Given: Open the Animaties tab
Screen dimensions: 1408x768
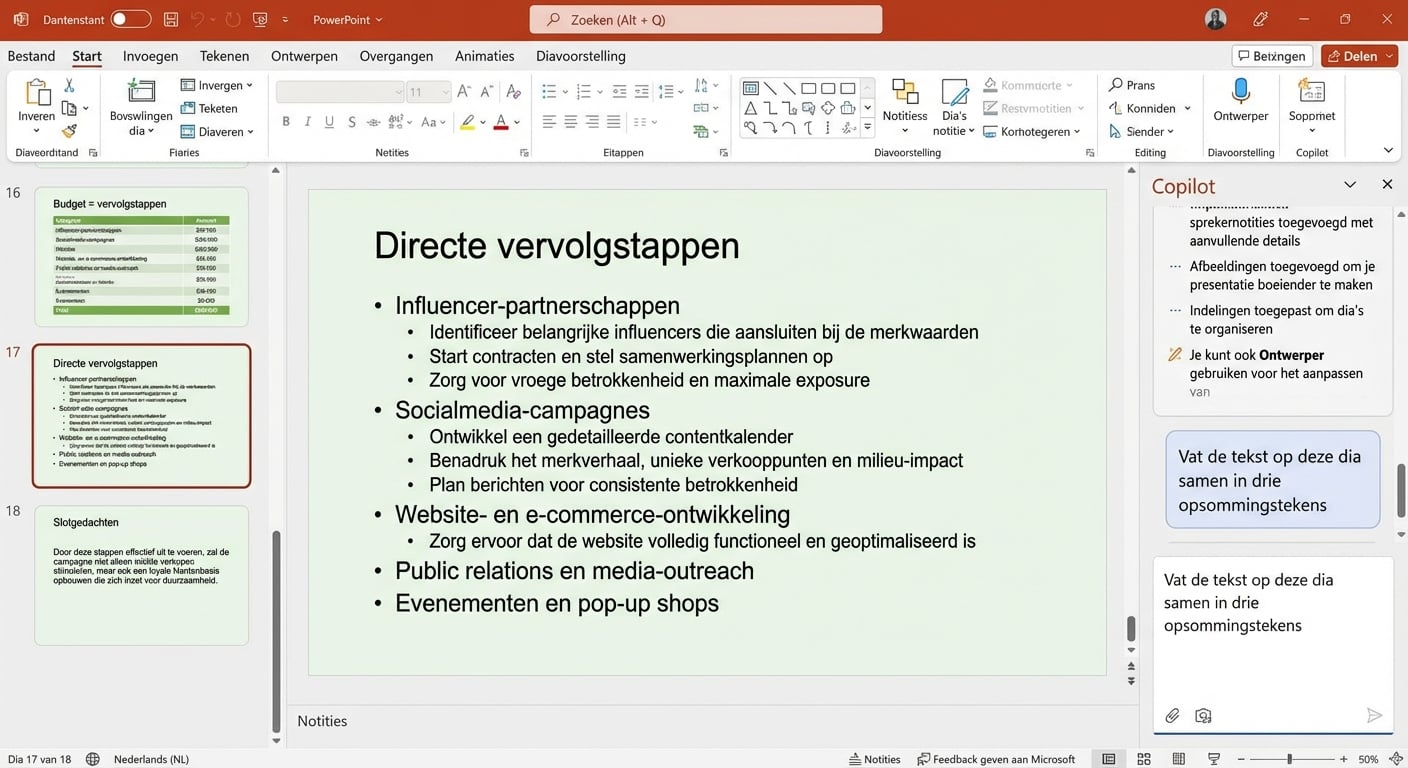Looking at the screenshot, I should (484, 56).
